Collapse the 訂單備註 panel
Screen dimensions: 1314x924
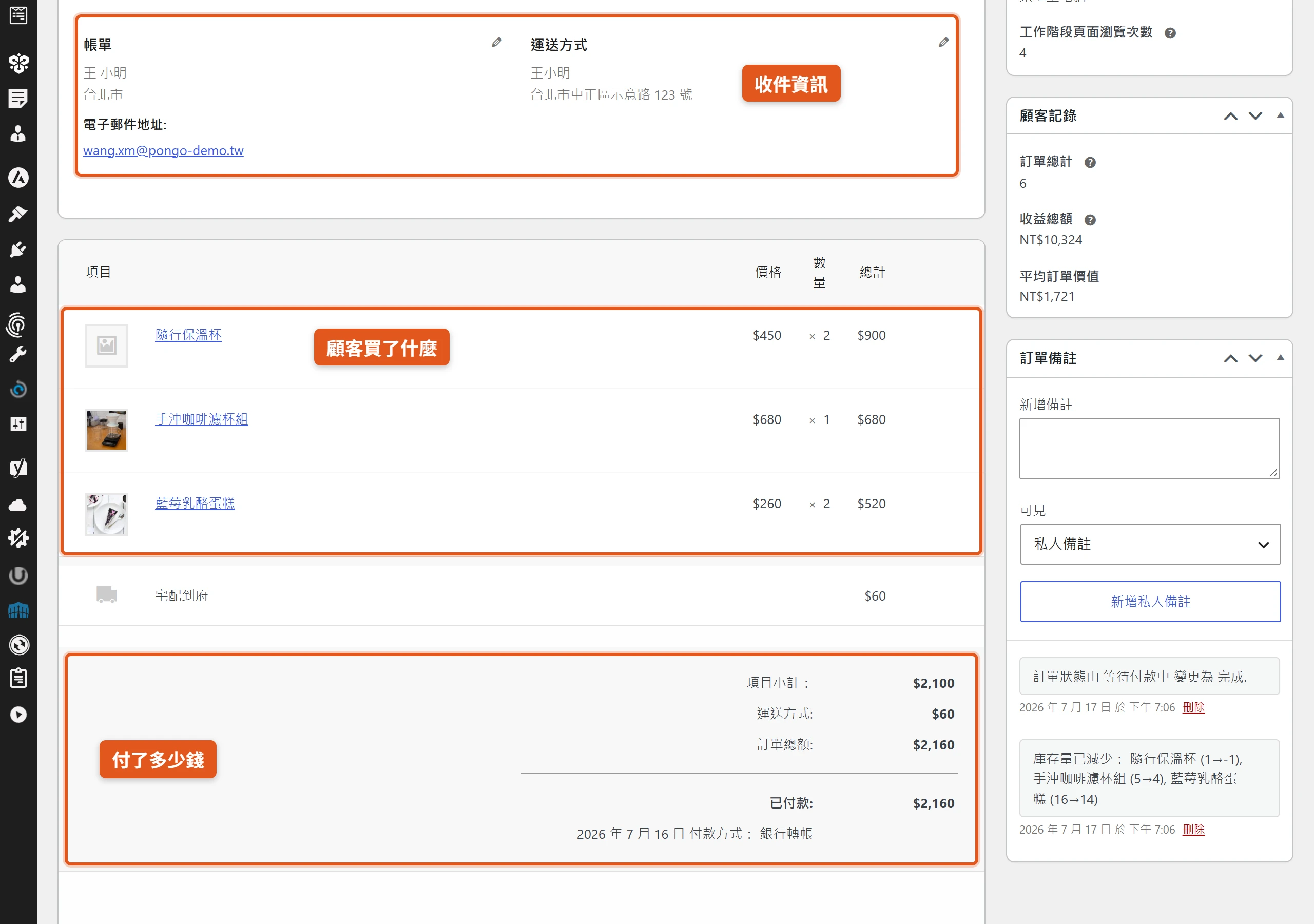1280,358
